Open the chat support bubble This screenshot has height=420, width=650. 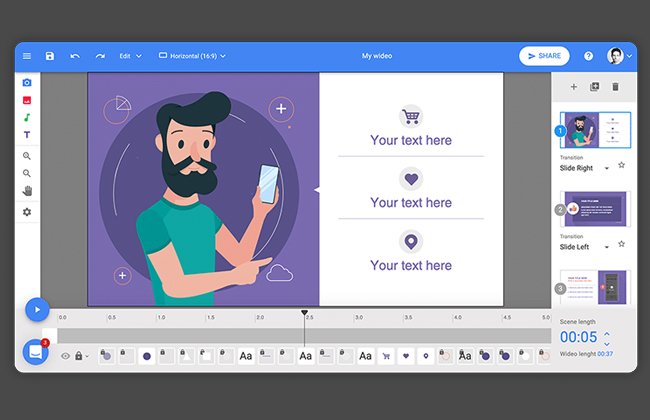tap(35, 352)
